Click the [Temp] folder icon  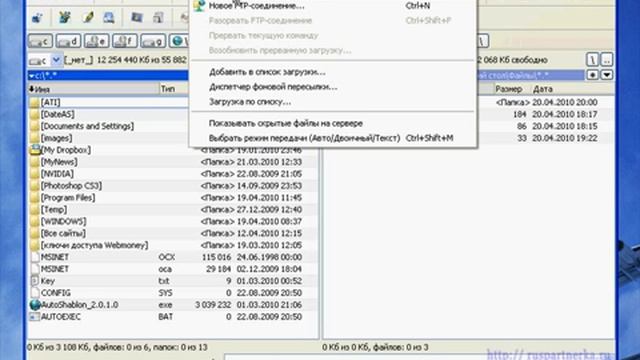click(35, 209)
